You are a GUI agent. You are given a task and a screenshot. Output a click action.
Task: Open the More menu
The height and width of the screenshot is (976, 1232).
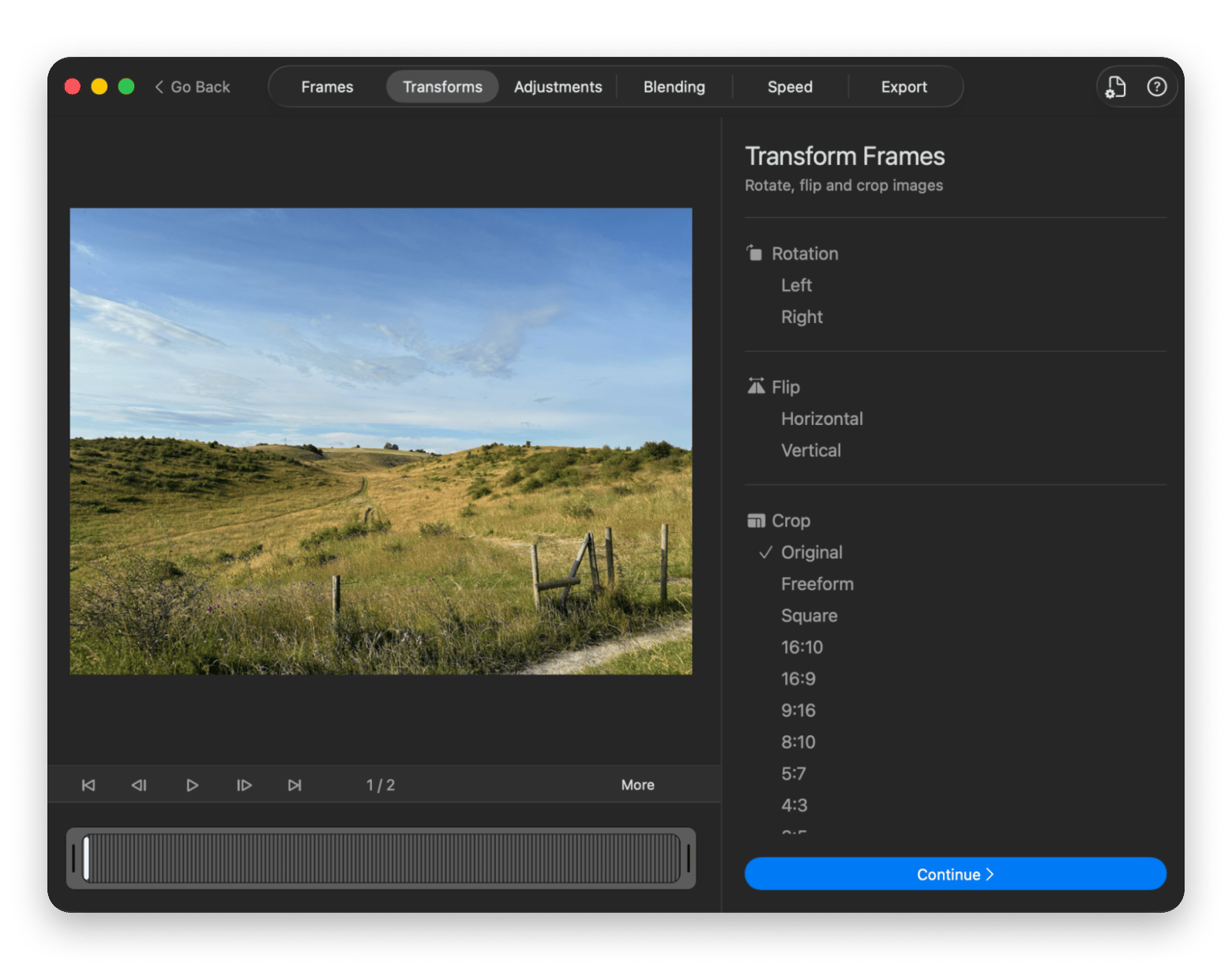(x=637, y=785)
